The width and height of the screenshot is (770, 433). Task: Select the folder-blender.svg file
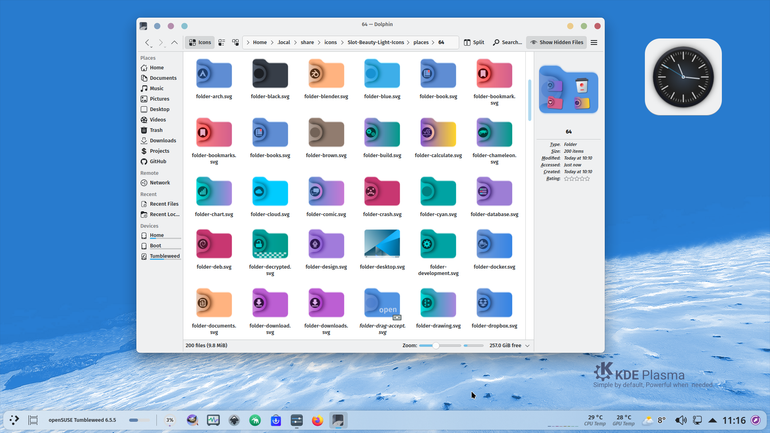coord(326,79)
